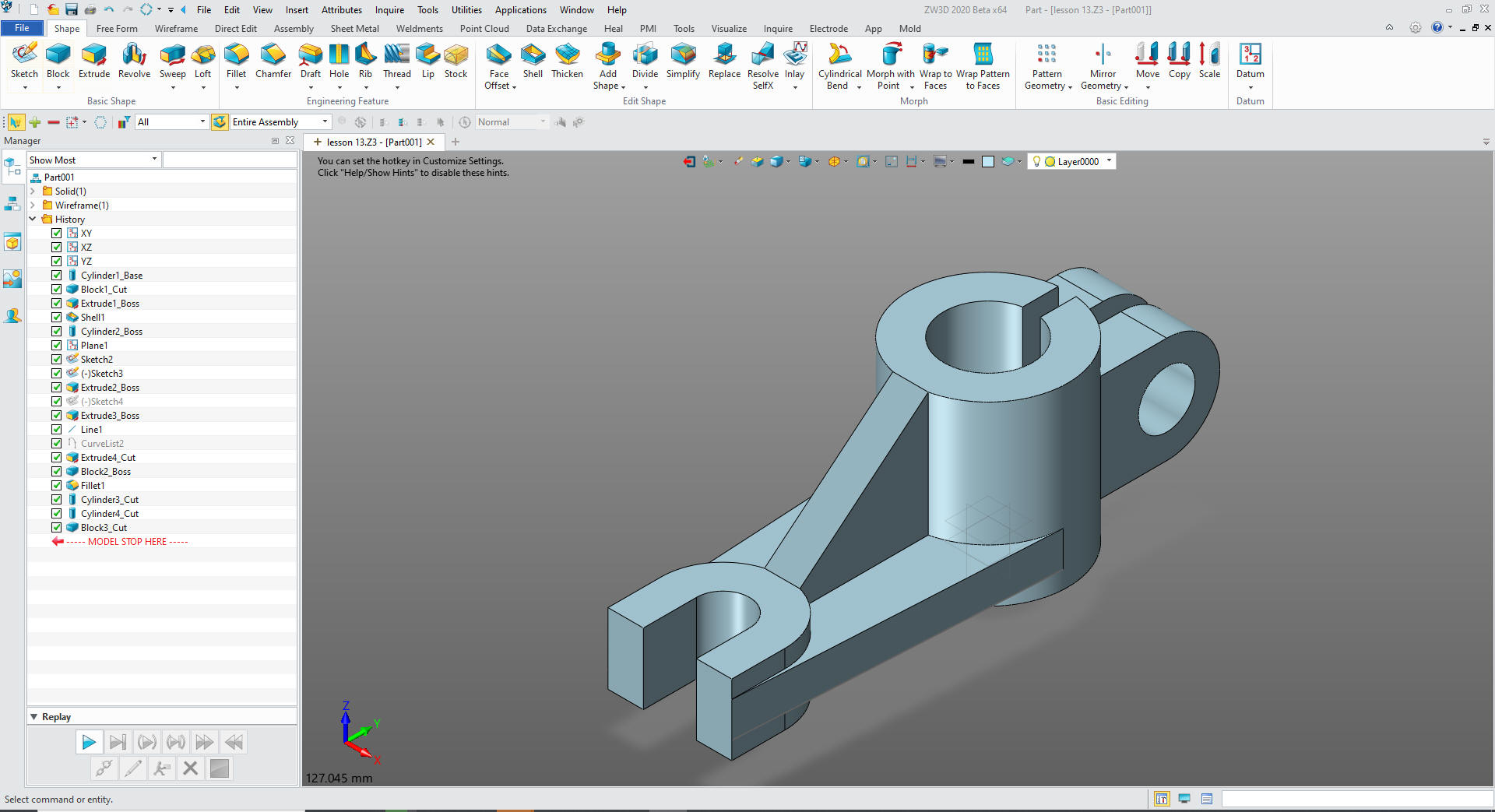Open the Attributes menu
The image size is (1495, 812).
coord(342,9)
